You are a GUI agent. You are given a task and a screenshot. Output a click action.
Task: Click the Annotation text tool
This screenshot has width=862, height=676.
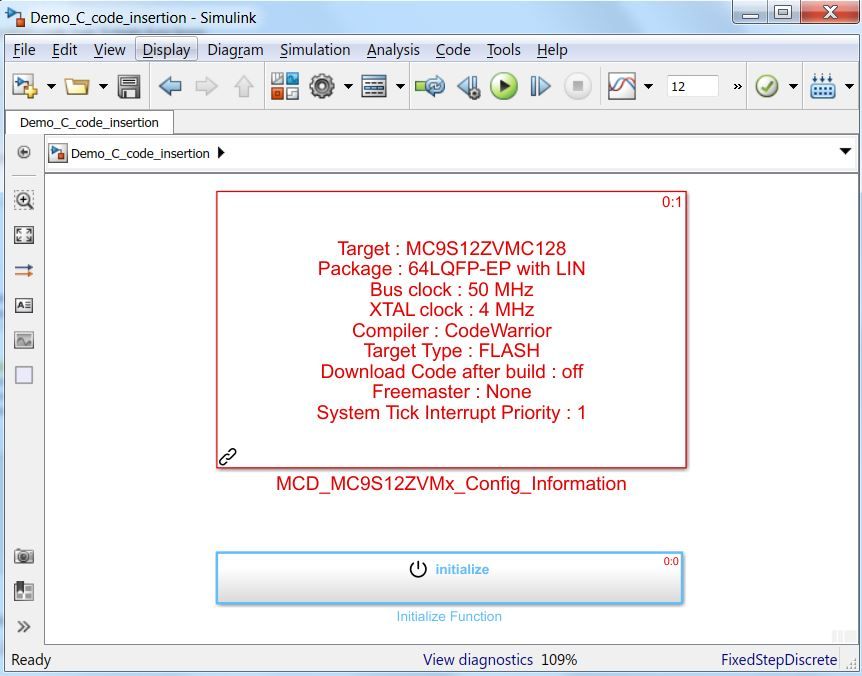(24, 306)
